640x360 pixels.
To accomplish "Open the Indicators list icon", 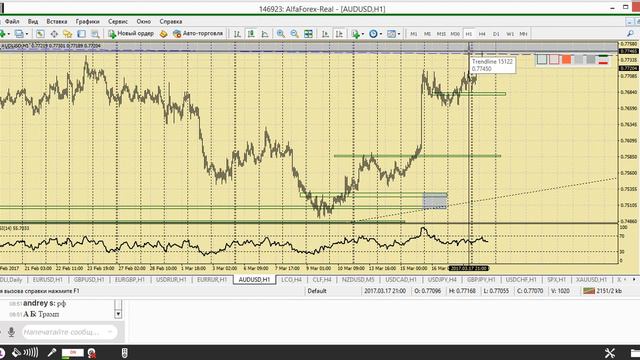I will click(x=356, y=34).
